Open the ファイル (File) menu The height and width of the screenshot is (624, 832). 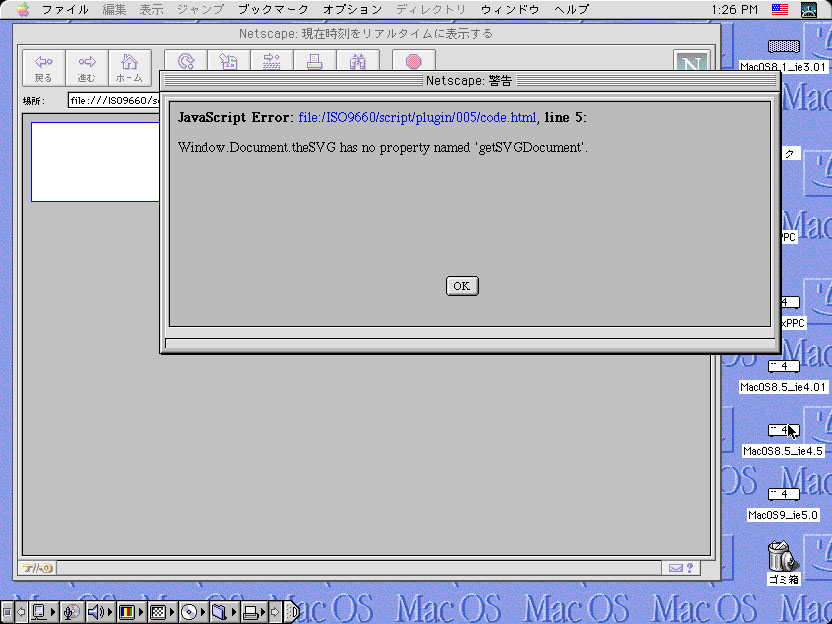click(65, 10)
